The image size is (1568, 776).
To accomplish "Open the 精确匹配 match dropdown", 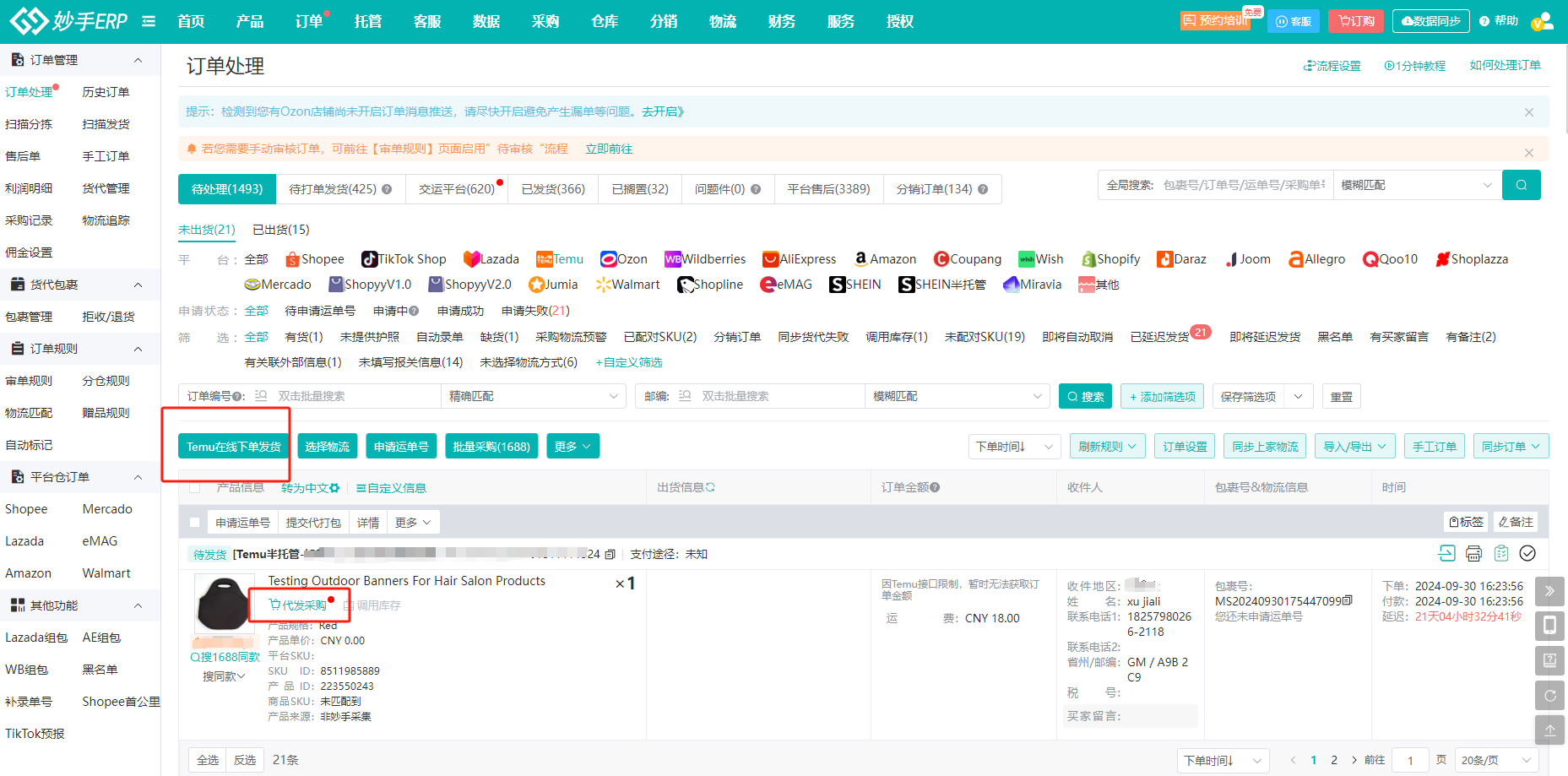I will click(x=534, y=396).
